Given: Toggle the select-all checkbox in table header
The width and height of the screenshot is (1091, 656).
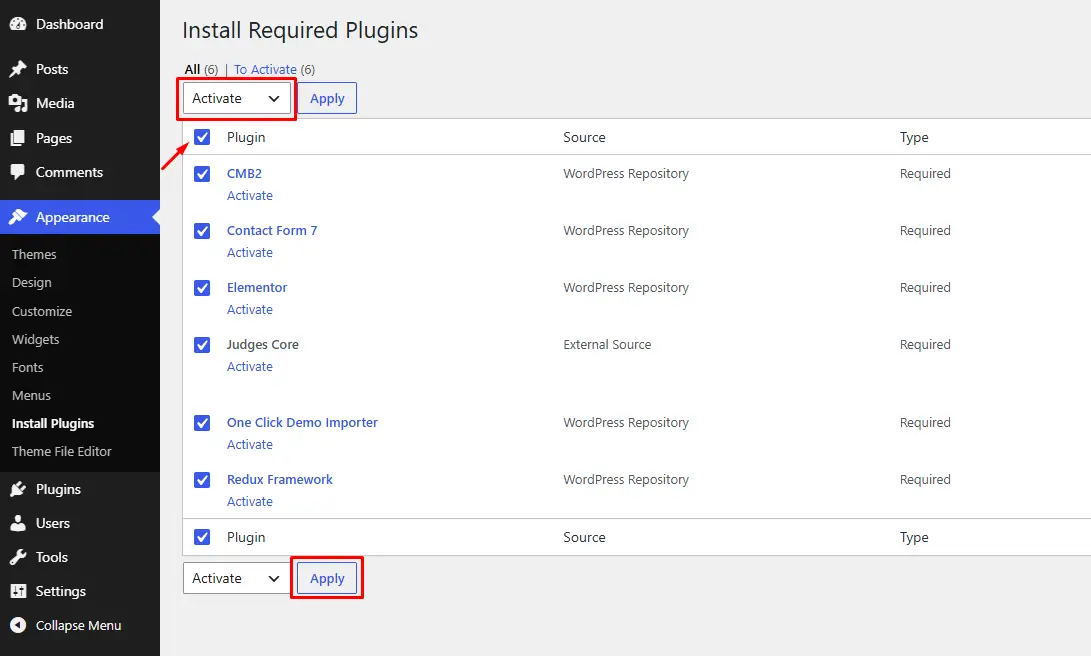Looking at the screenshot, I should 202,137.
